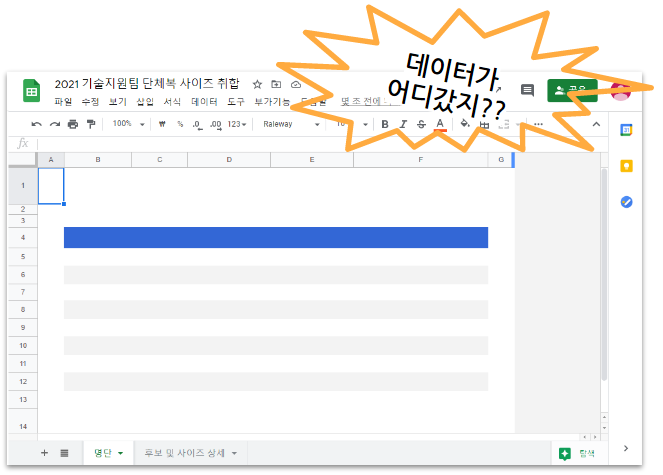Open the 보기 menu
The width and height of the screenshot is (663, 475).
point(118,102)
